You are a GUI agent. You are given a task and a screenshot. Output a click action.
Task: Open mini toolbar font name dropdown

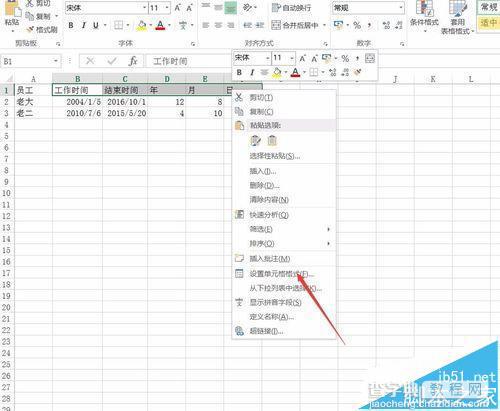coord(268,58)
